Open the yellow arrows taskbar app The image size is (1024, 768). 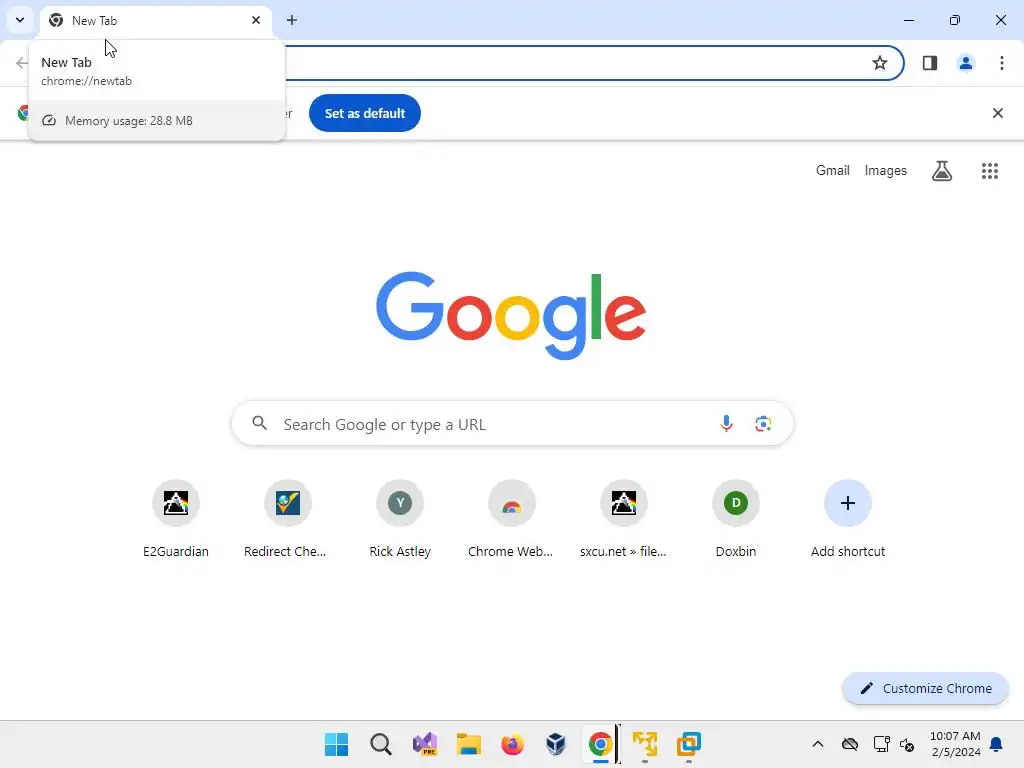[645, 744]
